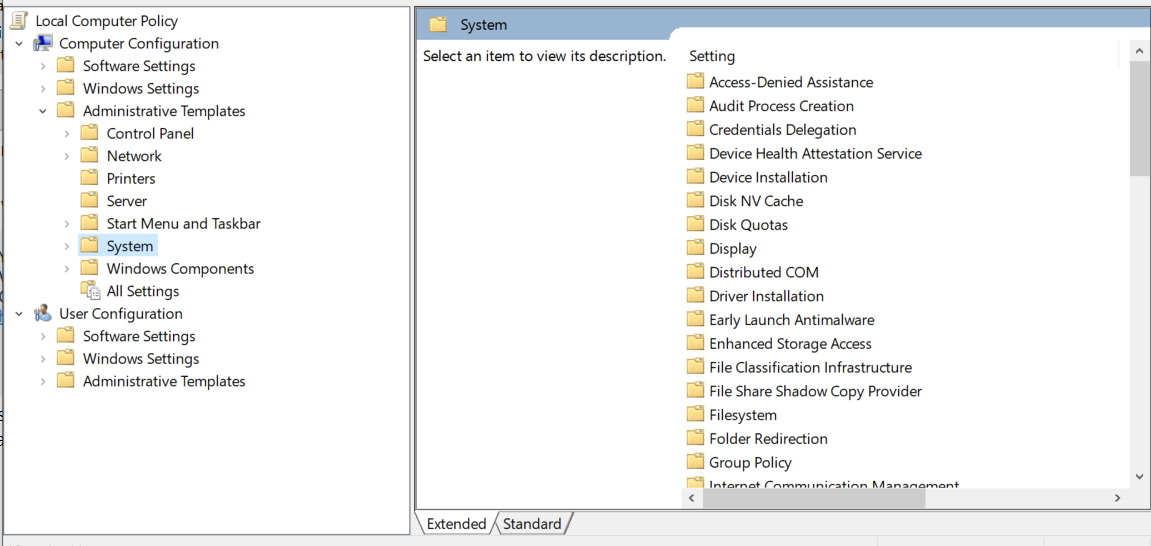Click the Disk Quotas folder icon

tap(695, 225)
